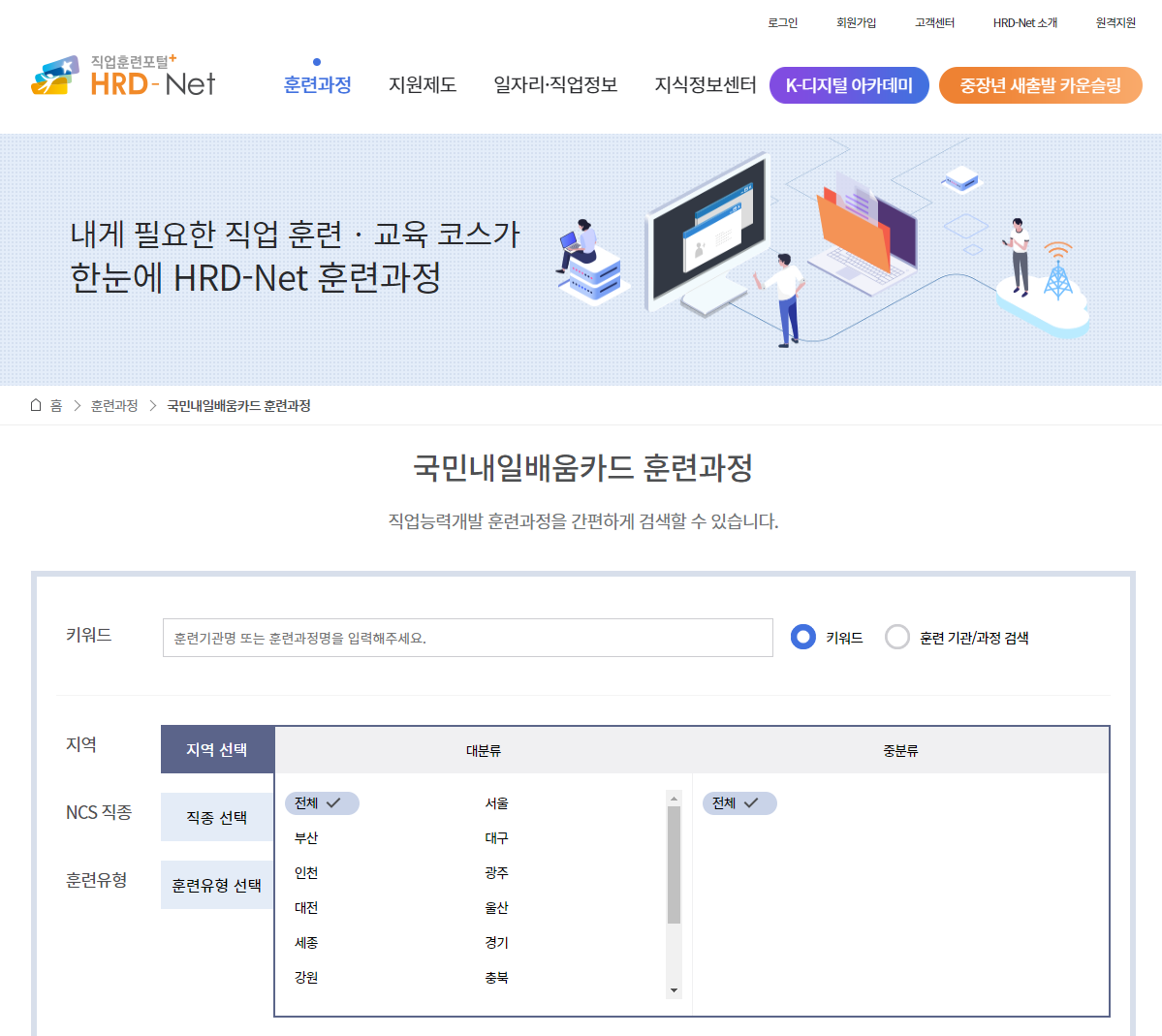This screenshot has height=1036, width=1162.
Task: Select 대전 region
Action: click(306, 908)
